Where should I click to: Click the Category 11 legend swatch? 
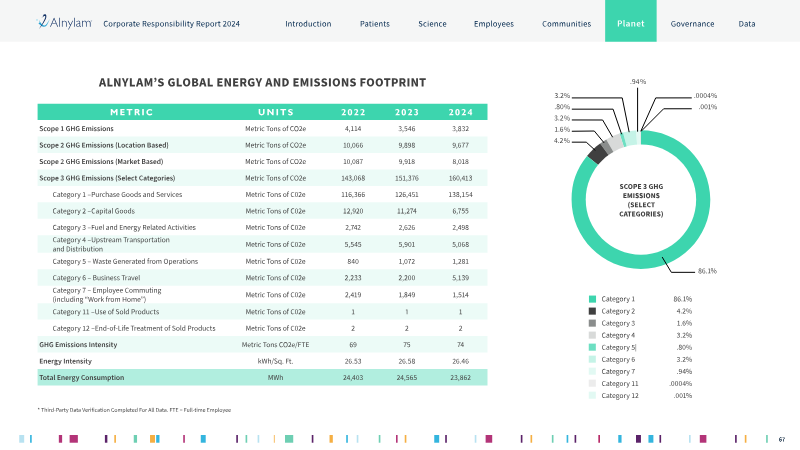point(592,384)
